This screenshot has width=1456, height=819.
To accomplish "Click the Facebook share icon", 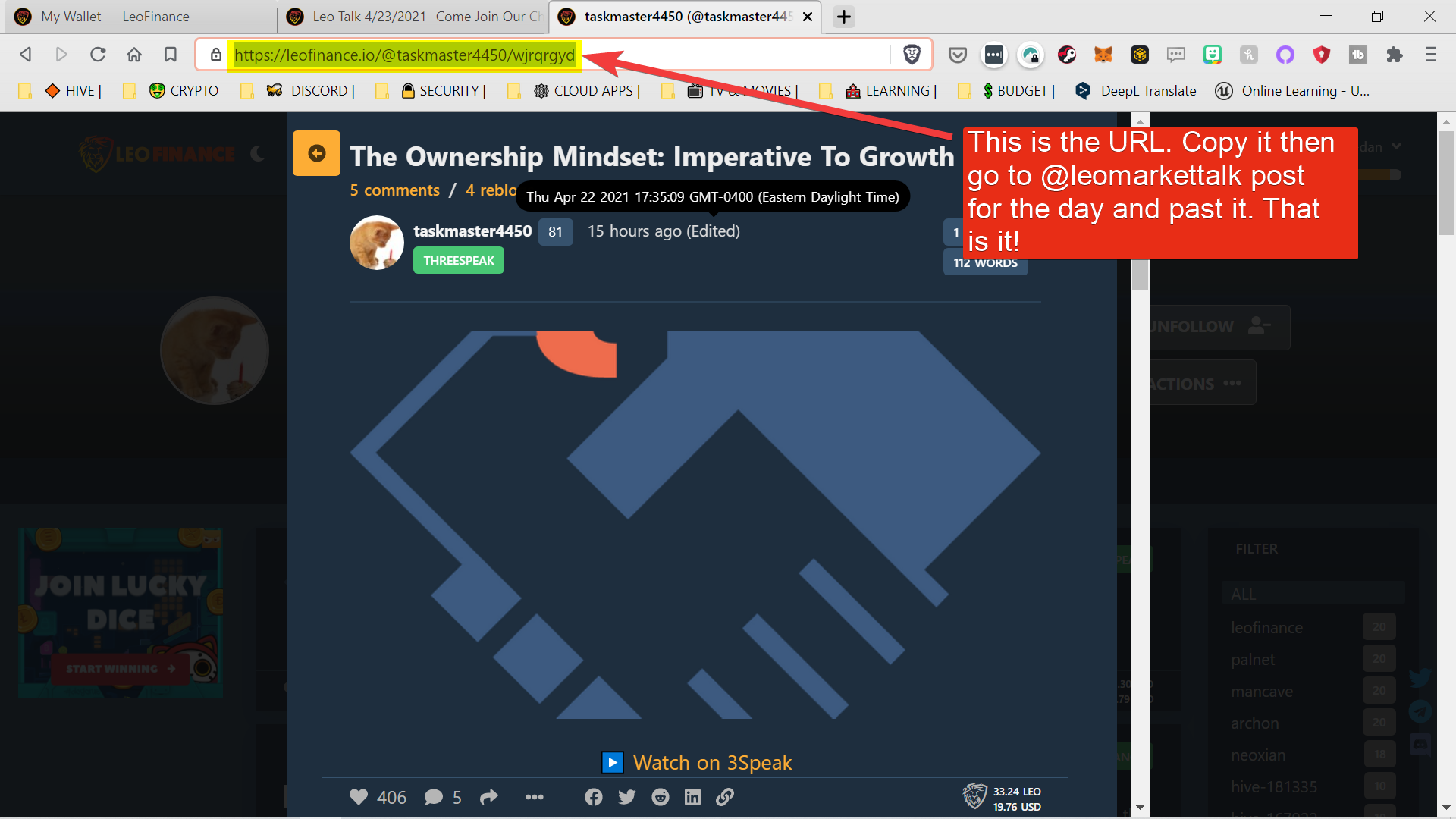I will 594,797.
